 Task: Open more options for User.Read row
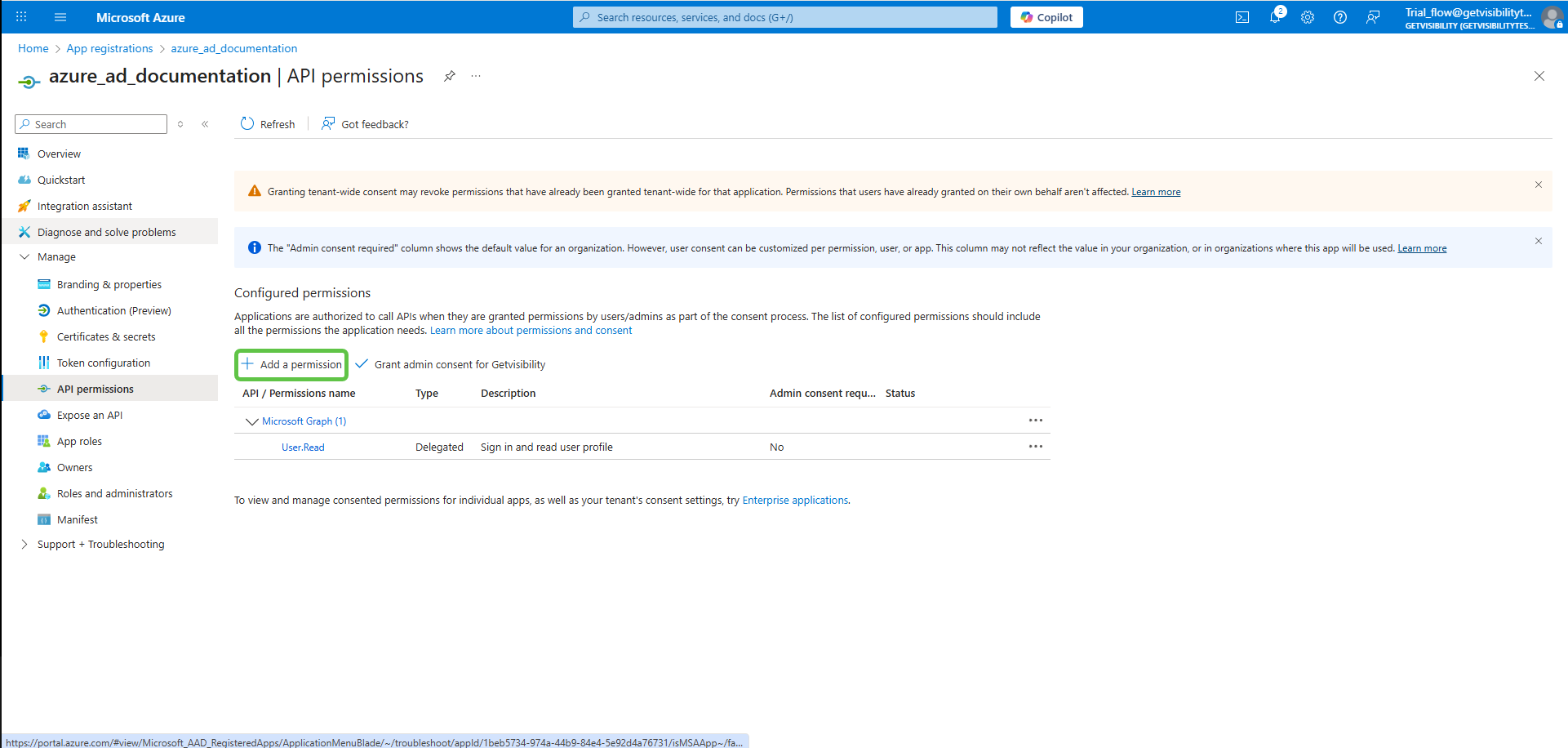point(1035,447)
